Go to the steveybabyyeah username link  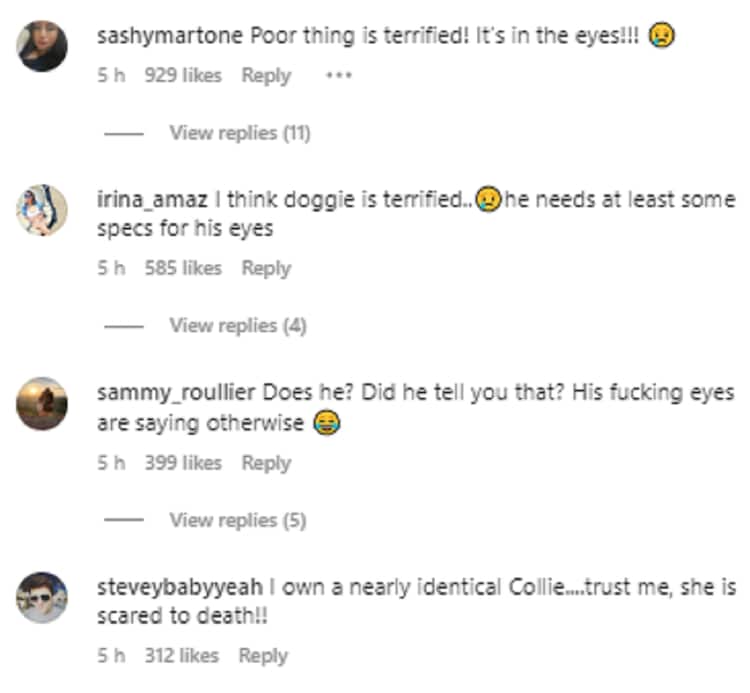point(174,587)
